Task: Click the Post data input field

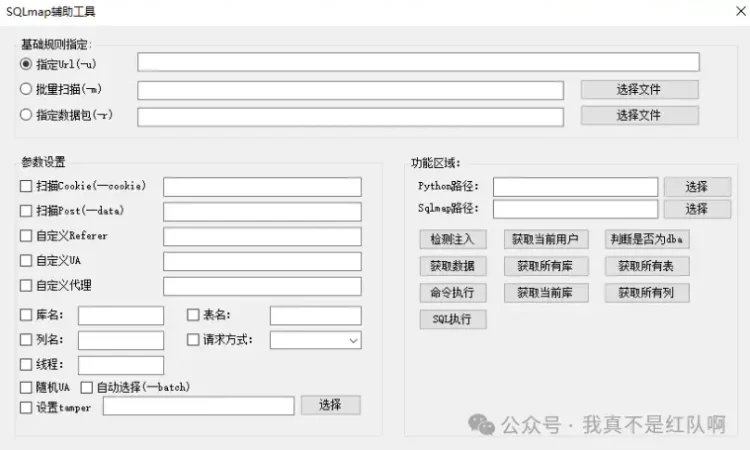Action: tap(262, 212)
